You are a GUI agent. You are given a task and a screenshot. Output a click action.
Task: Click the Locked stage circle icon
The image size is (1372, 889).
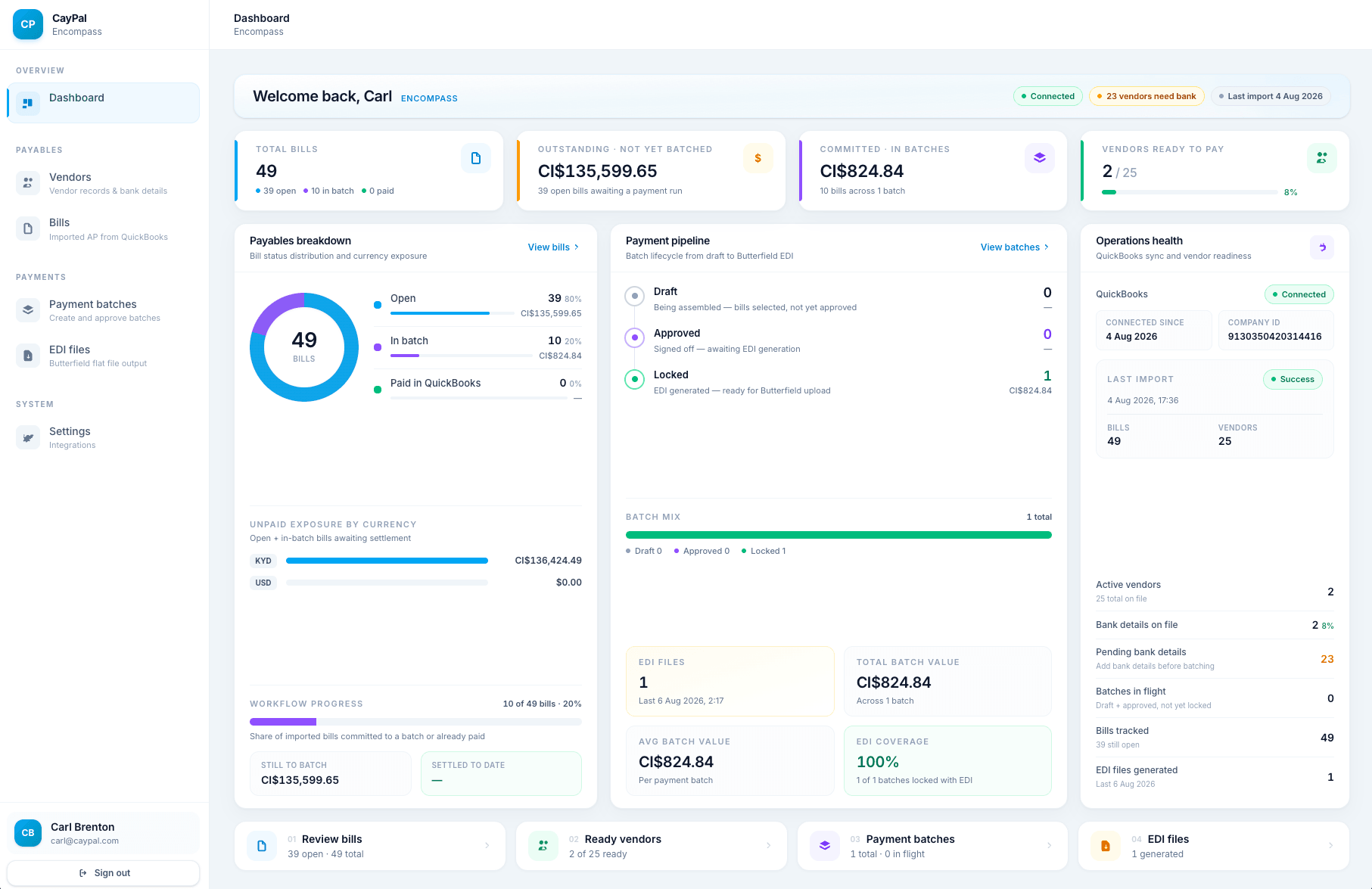point(634,379)
